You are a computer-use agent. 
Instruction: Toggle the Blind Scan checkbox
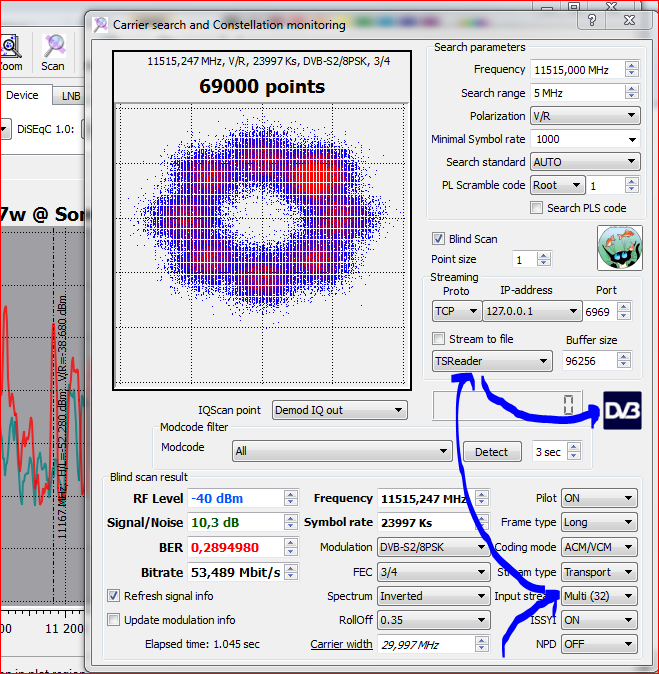click(438, 239)
